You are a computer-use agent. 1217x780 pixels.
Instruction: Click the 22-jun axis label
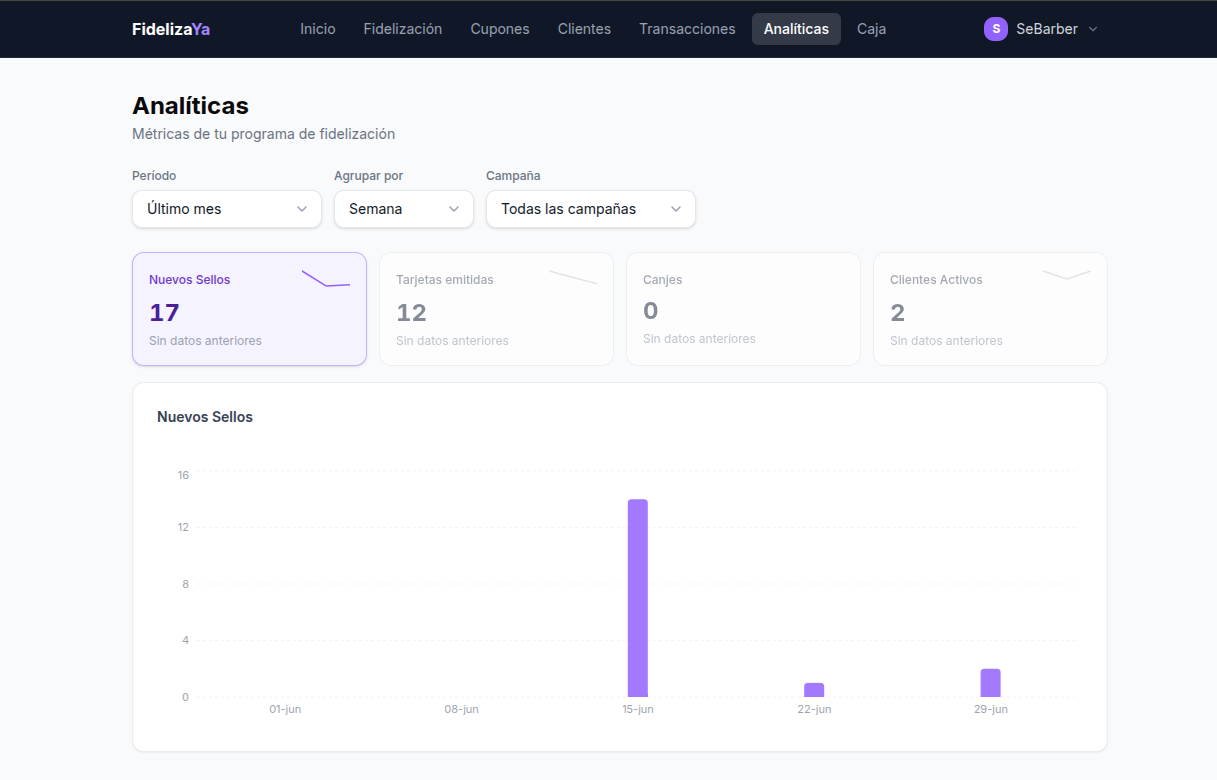click(x=814, y=709)
